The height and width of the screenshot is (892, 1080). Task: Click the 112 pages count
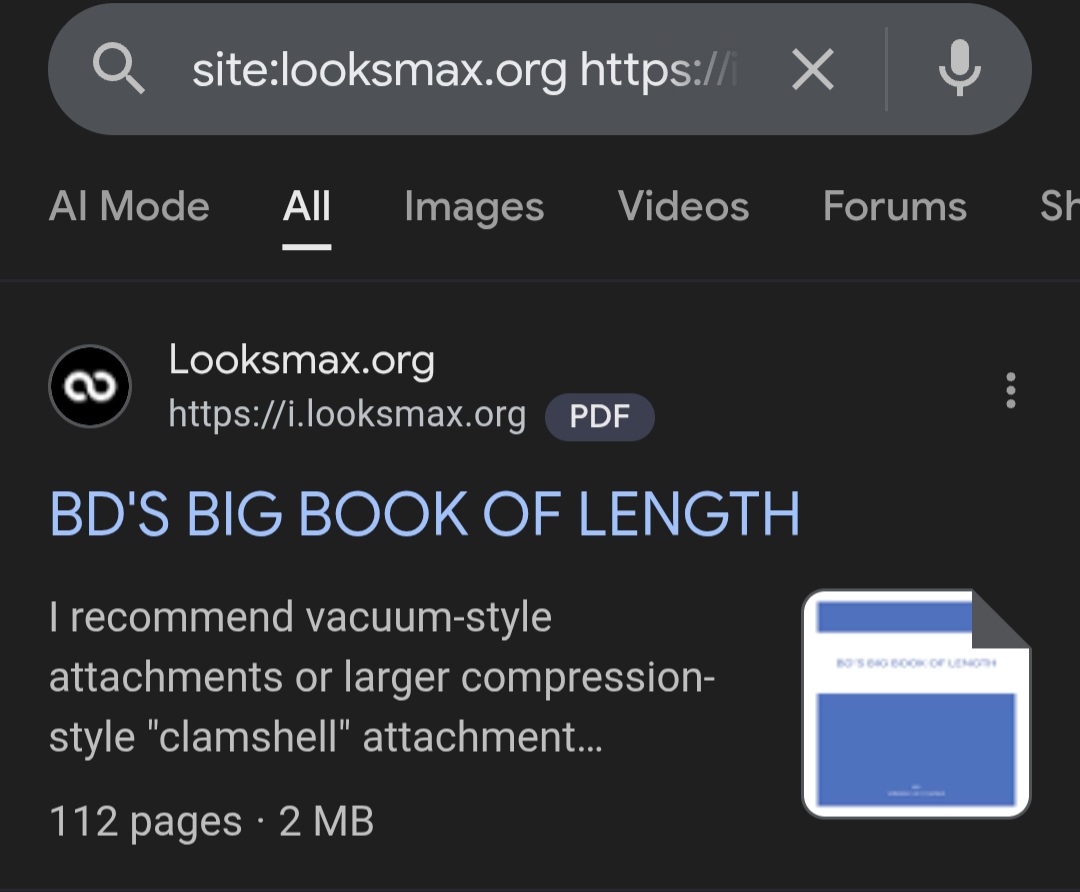click(x=145, y=822)
